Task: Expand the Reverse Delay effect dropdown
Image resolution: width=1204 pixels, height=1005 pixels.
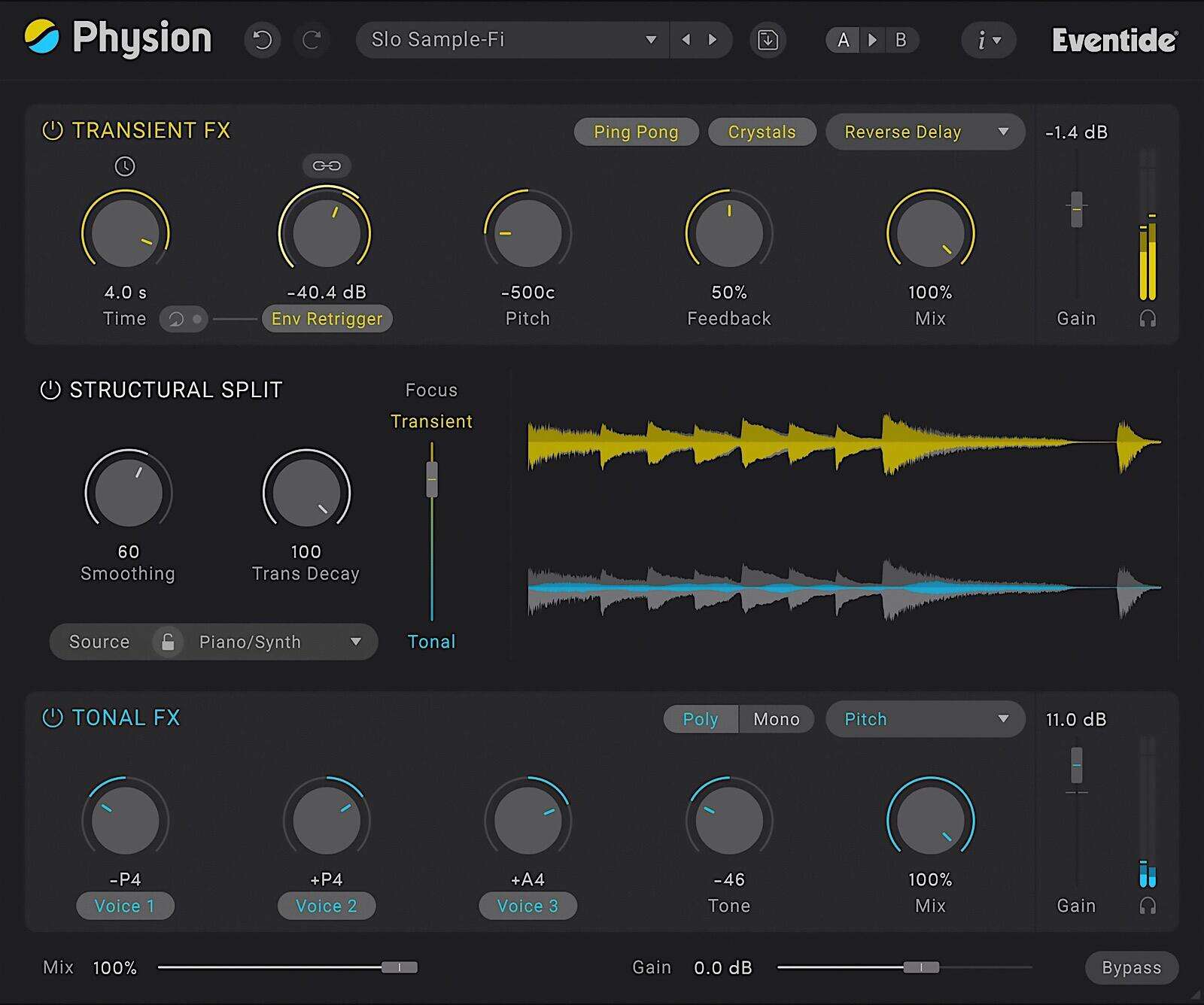Action: tap(926, 132)
